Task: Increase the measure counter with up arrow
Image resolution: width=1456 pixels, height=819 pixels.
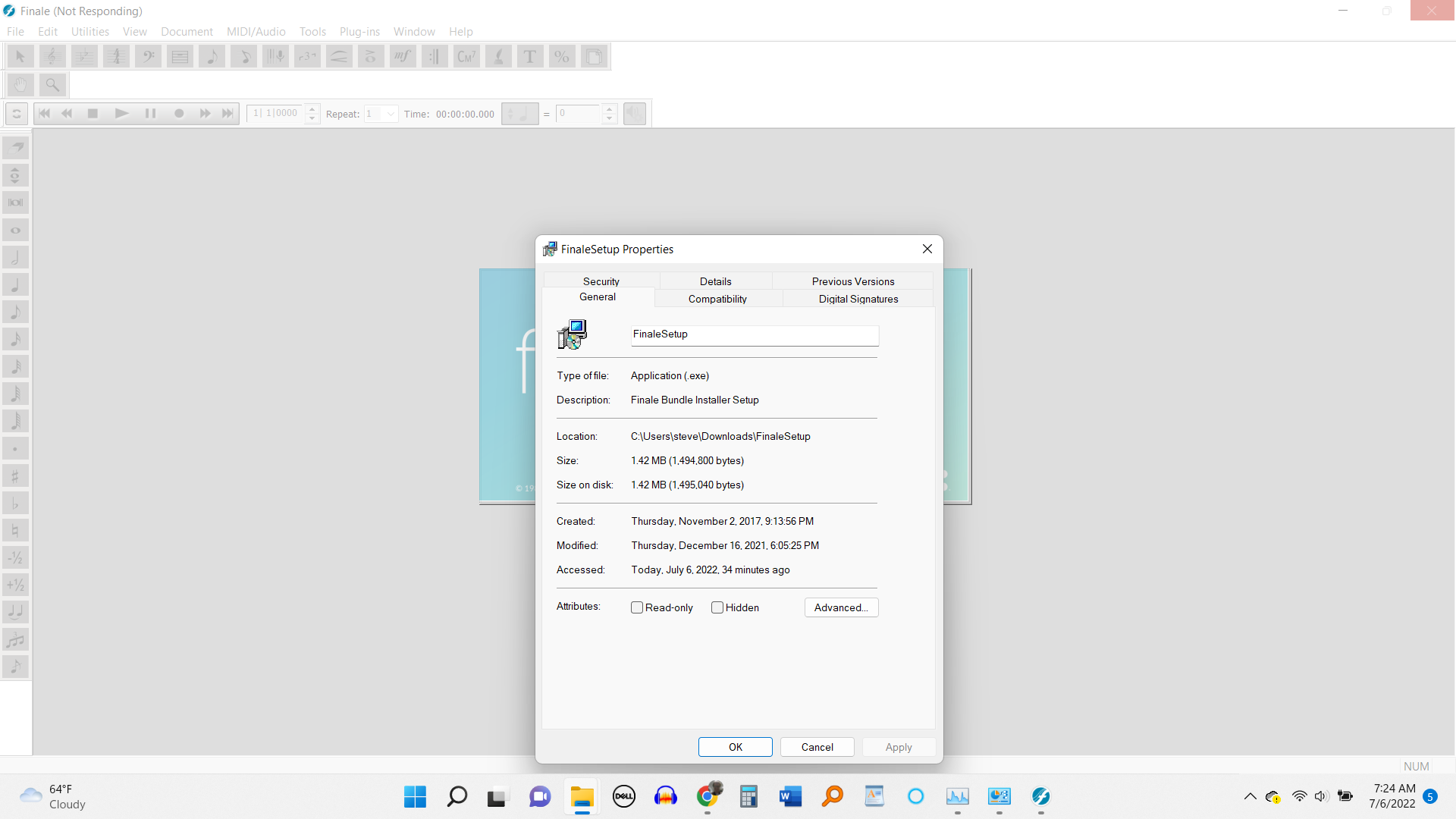Action: coord(312,108)
